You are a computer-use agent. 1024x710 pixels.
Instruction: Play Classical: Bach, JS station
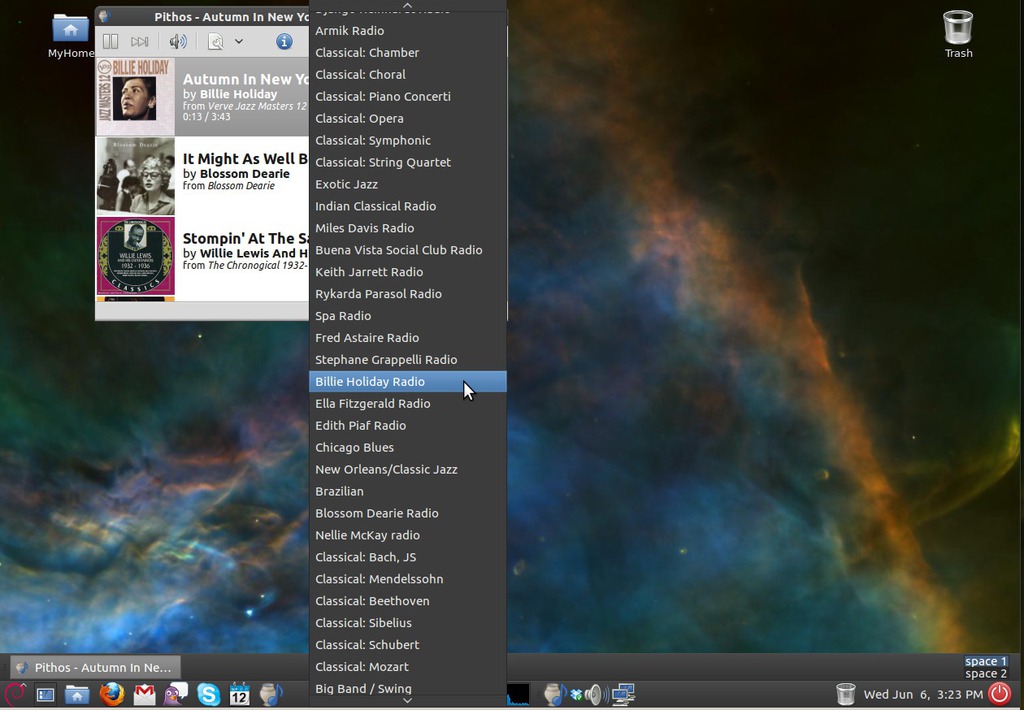click(x=408, y=557)
